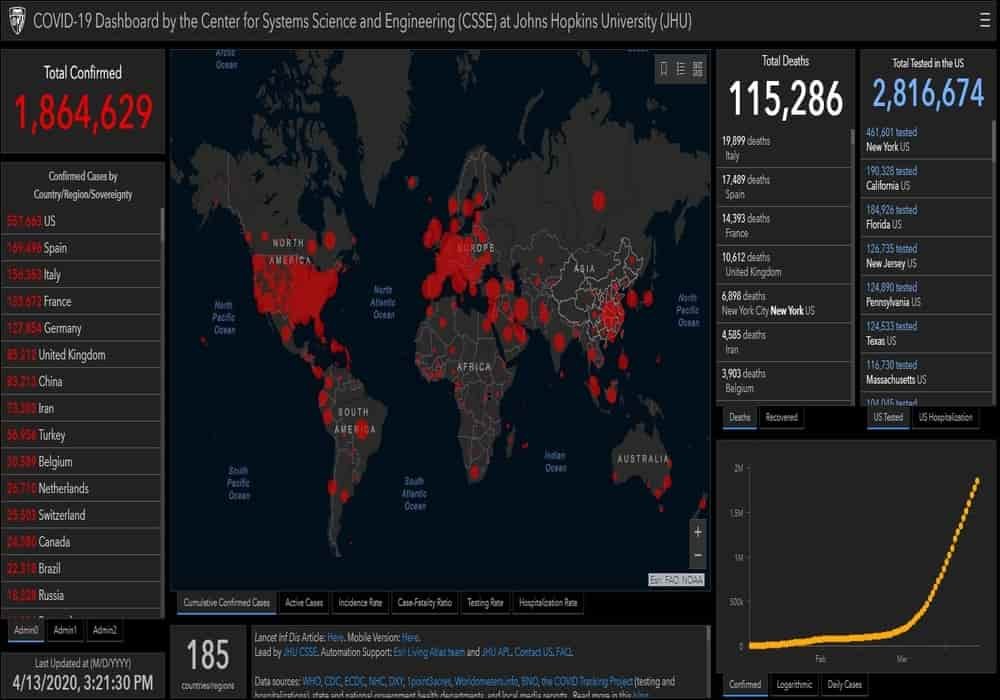Select California US tested entry
The height and width of the screenshot is (700, 1000).
(927, 179)
